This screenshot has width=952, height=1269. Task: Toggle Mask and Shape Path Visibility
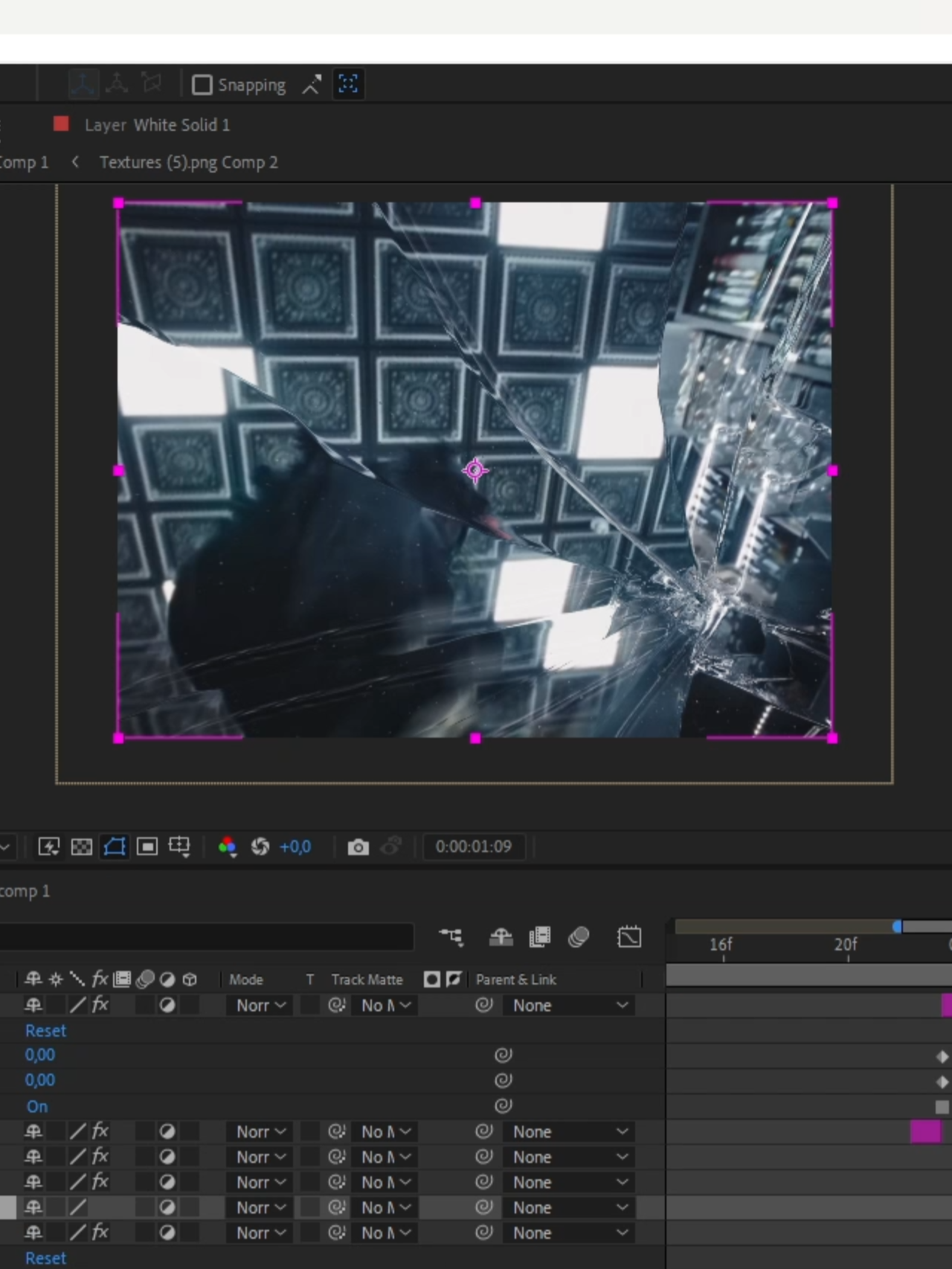coord(114,846)
